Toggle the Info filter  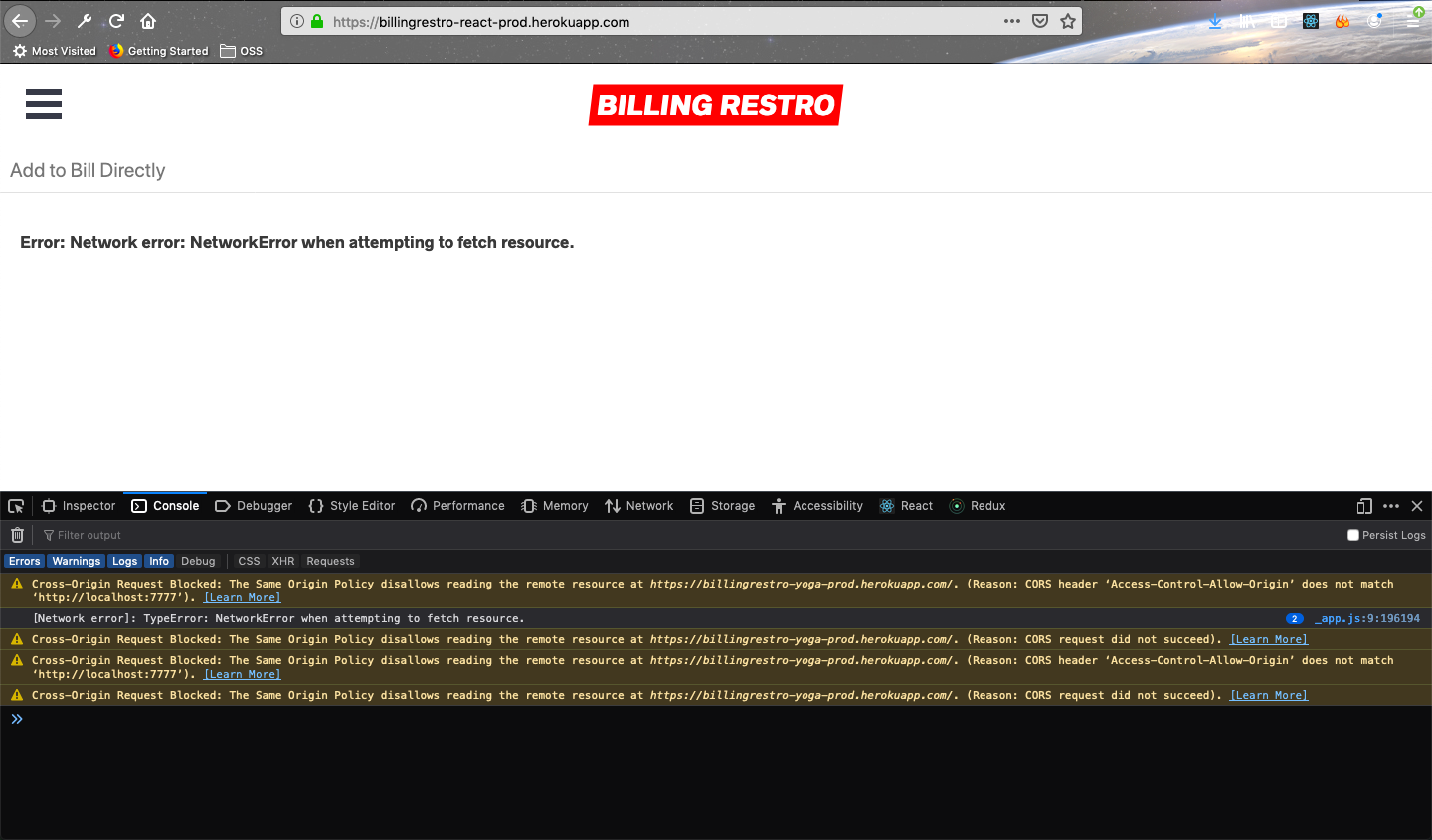(x=159, y=561)
